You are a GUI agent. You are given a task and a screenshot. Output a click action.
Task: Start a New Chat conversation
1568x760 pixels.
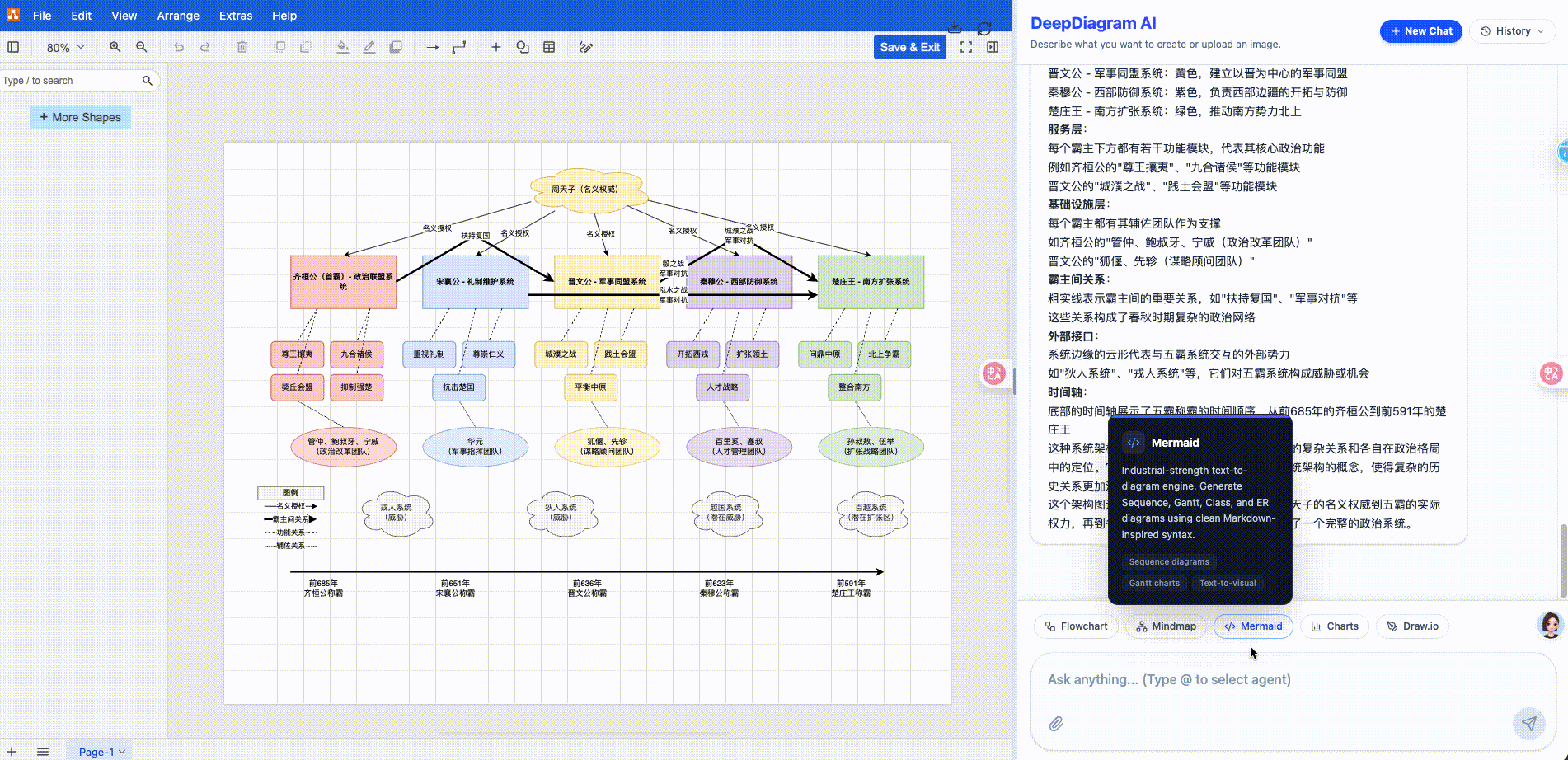(x=1420, y=30)
